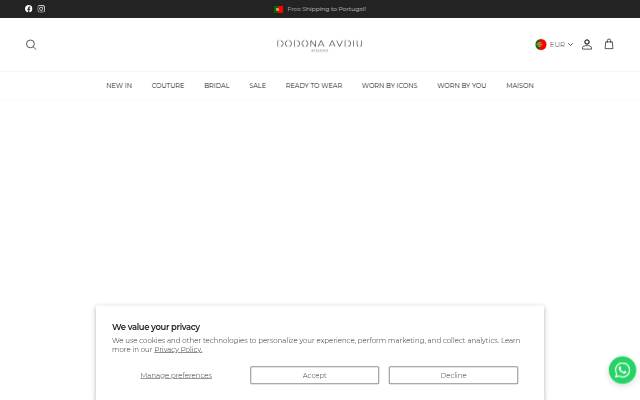Open the shopping bag cart
640x400 pixels.
pos(609,44)
